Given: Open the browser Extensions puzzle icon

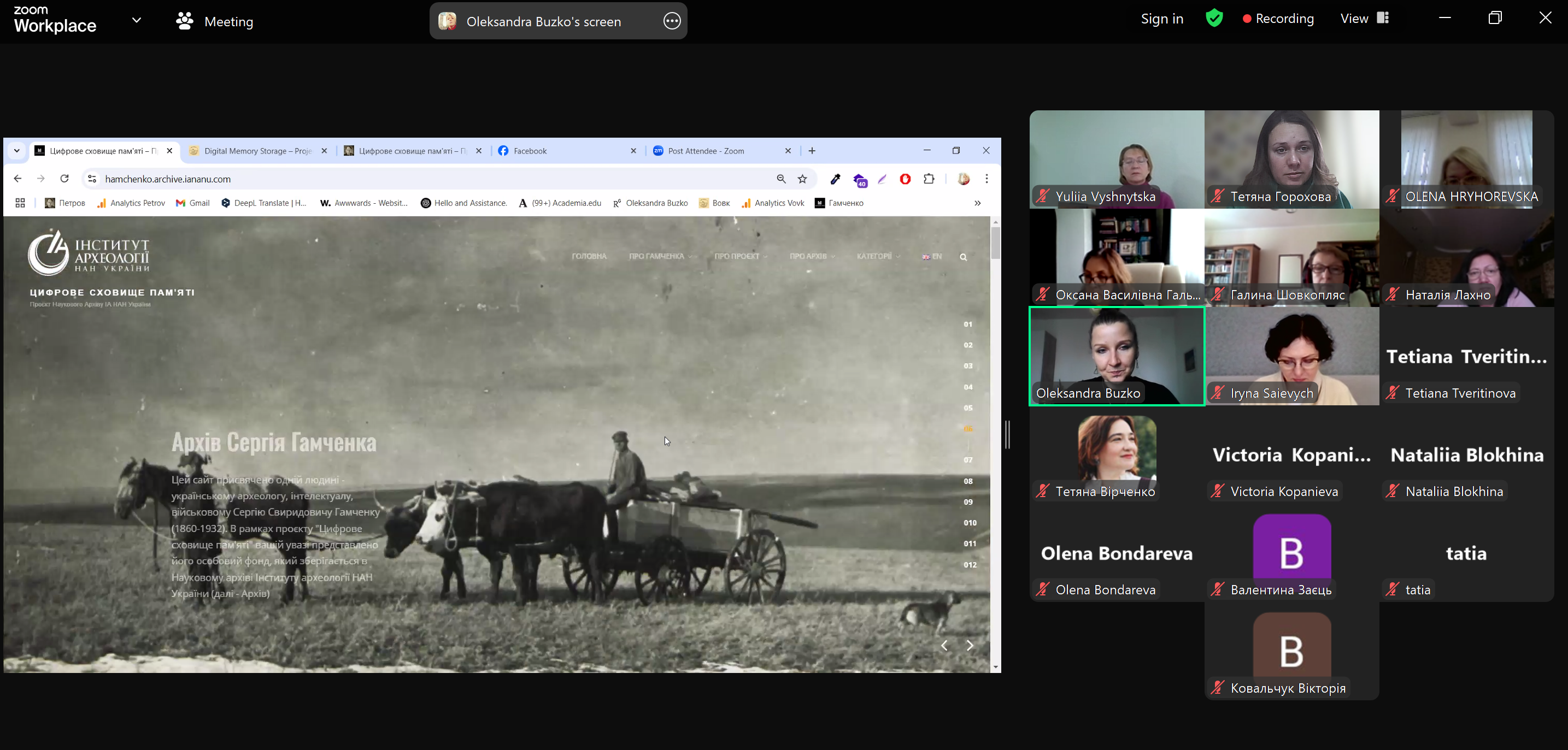Looking at the screenshot, I should 929,179.
